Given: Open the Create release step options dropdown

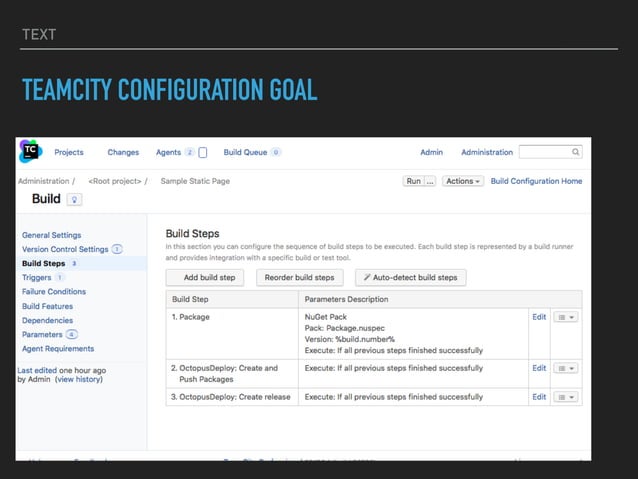Looking at the screenshot, I should point(566,397).
